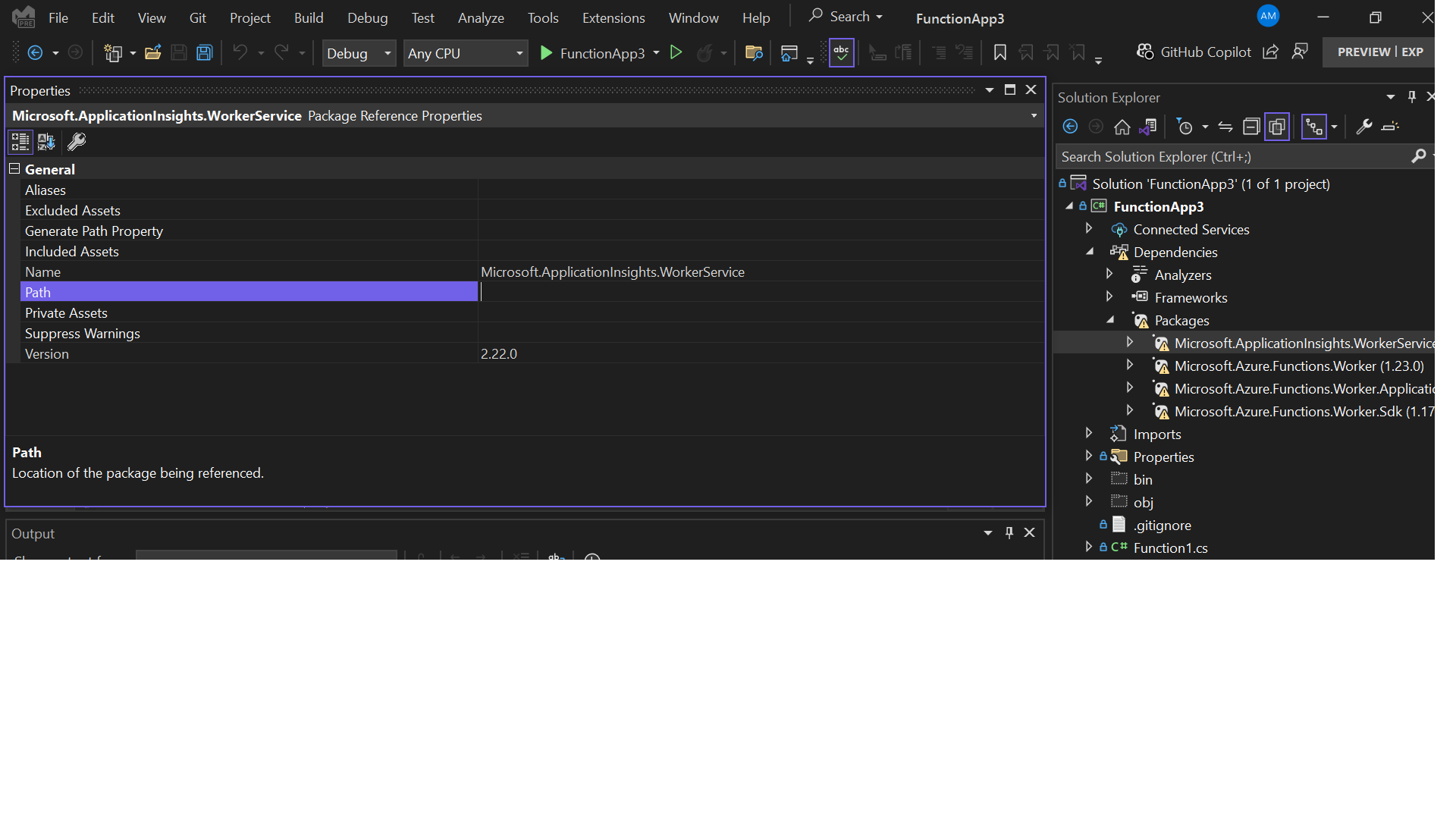Expand the Imports node

[1089, 433]
